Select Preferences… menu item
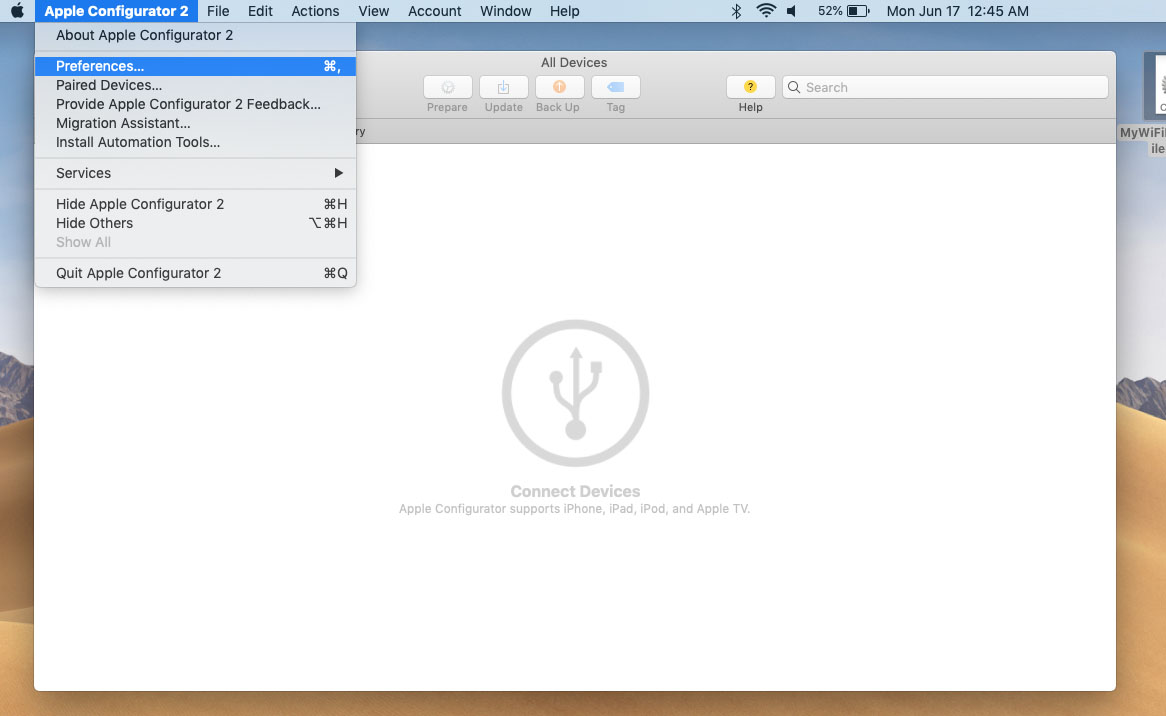Screen dimensions: 1166x716 click(196, 66)
